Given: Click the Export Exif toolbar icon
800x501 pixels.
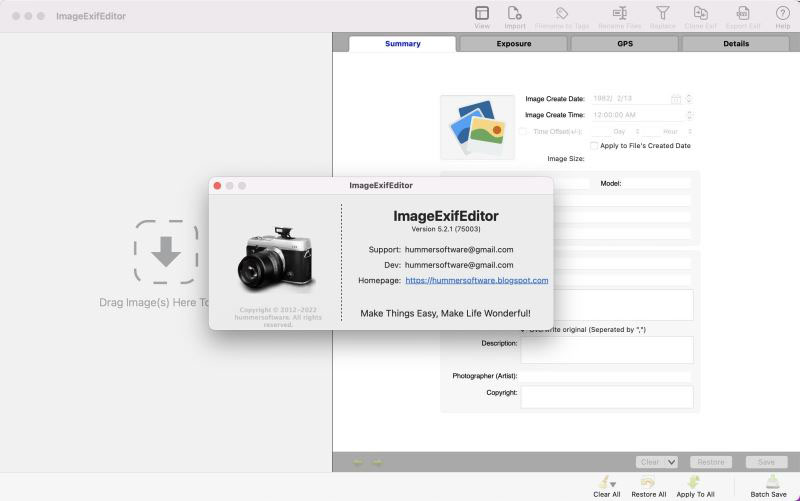Looking at the screenshot, I should (743, 13).
